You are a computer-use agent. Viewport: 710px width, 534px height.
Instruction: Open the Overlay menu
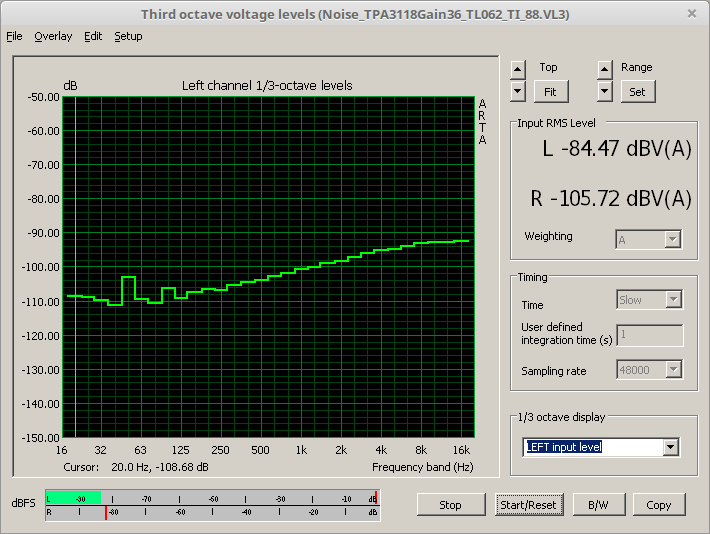pos(53,36)
